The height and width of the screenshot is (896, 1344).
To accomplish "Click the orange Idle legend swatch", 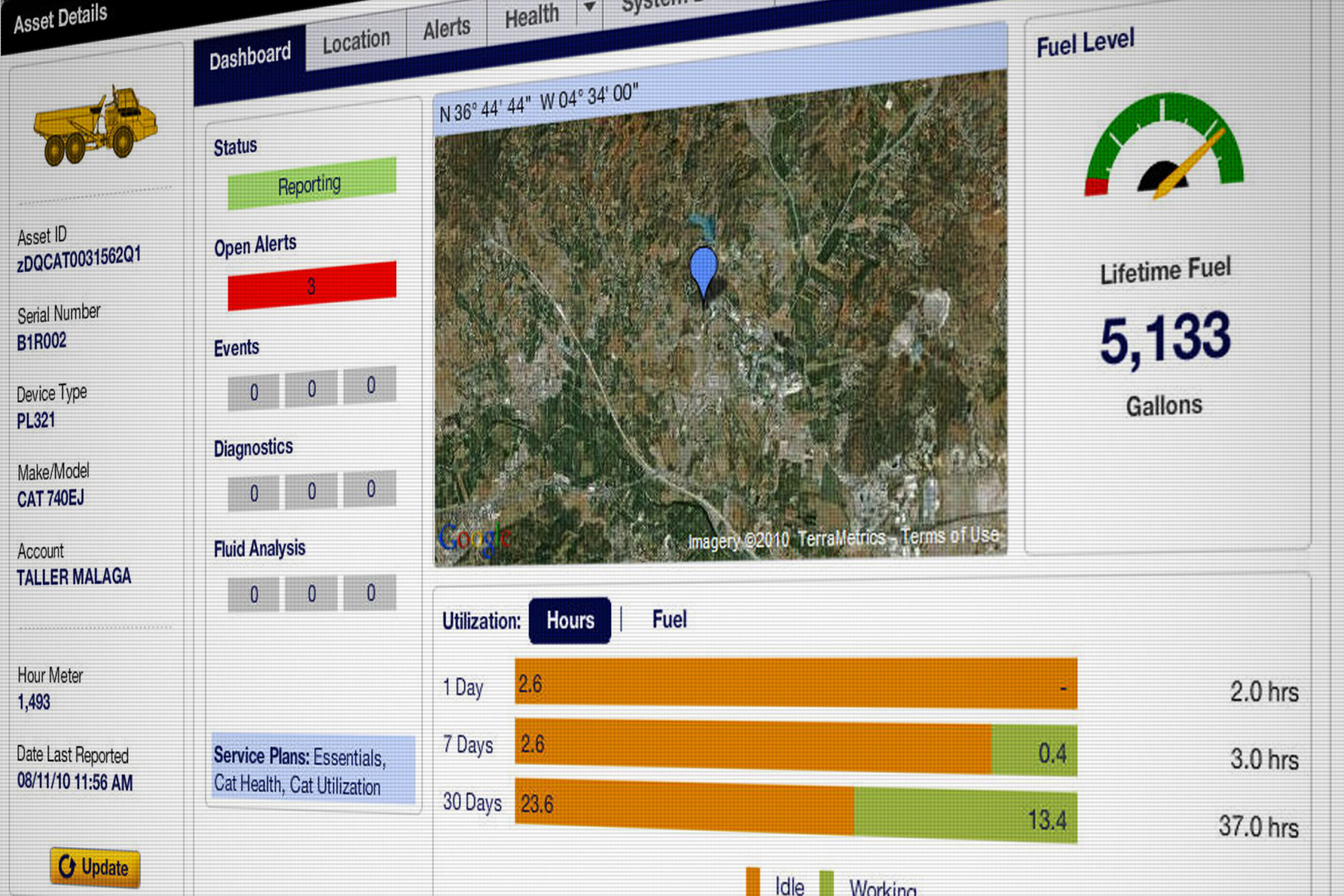I will click(752, 883).
